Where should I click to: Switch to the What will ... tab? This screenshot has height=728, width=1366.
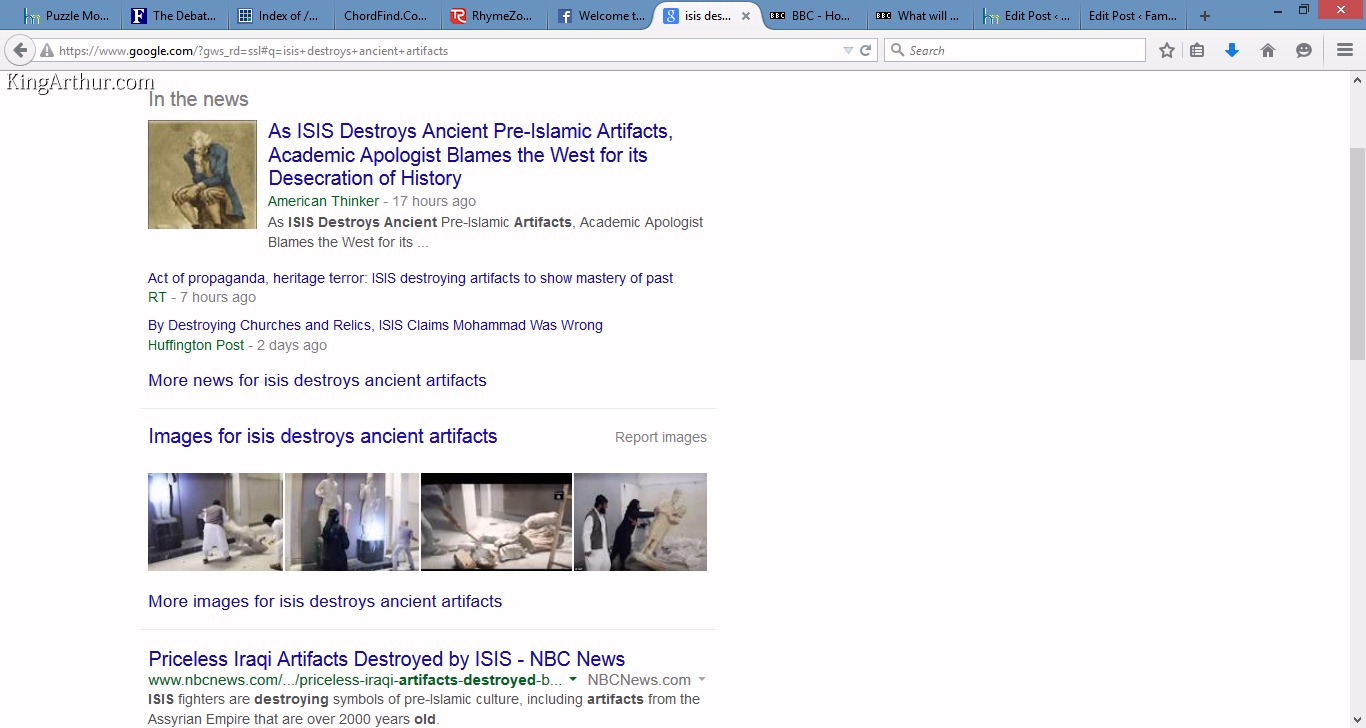click(x=919, y=16)
